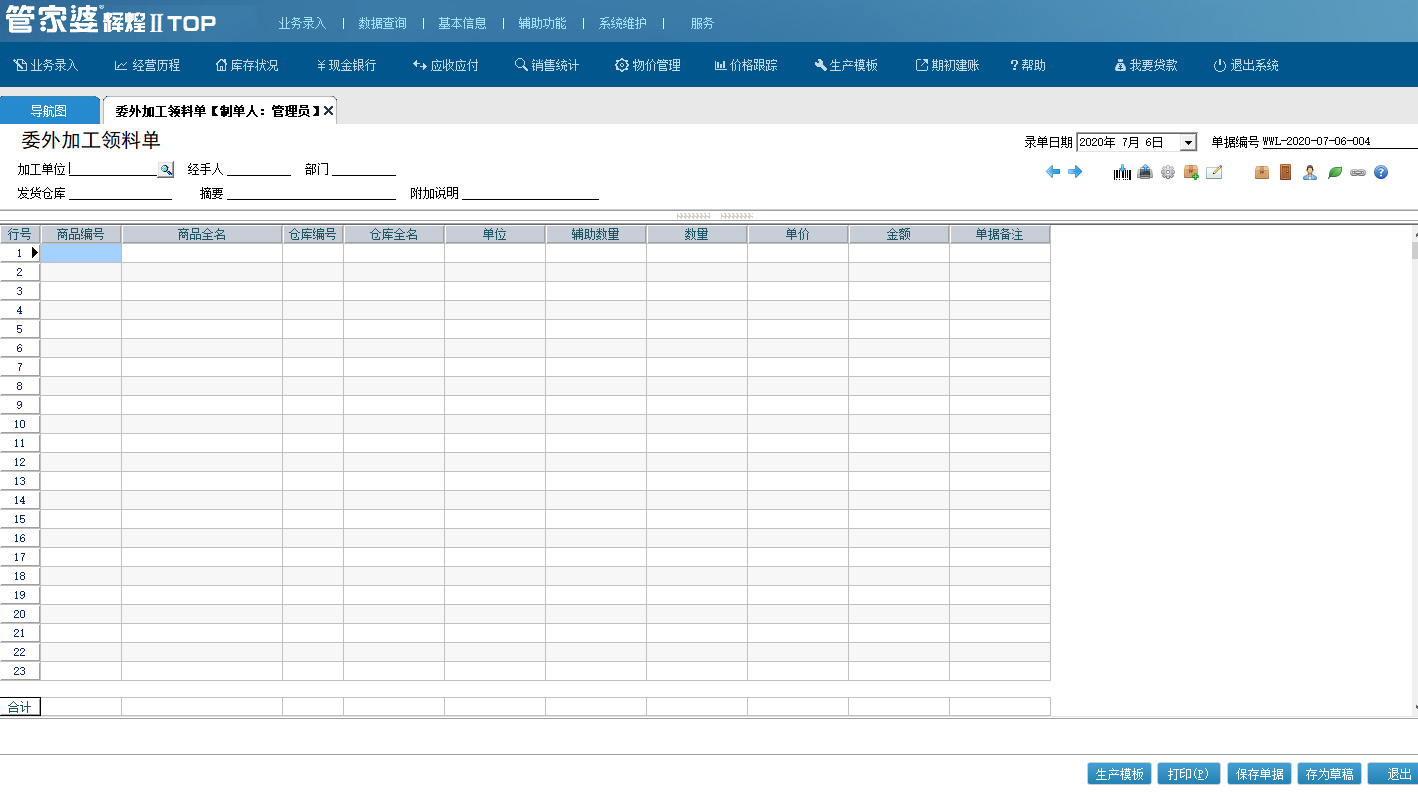This screenshot has width=1418, height=792.
Task: Open 期初建账 toolbar item
Action: click(947, 65)
